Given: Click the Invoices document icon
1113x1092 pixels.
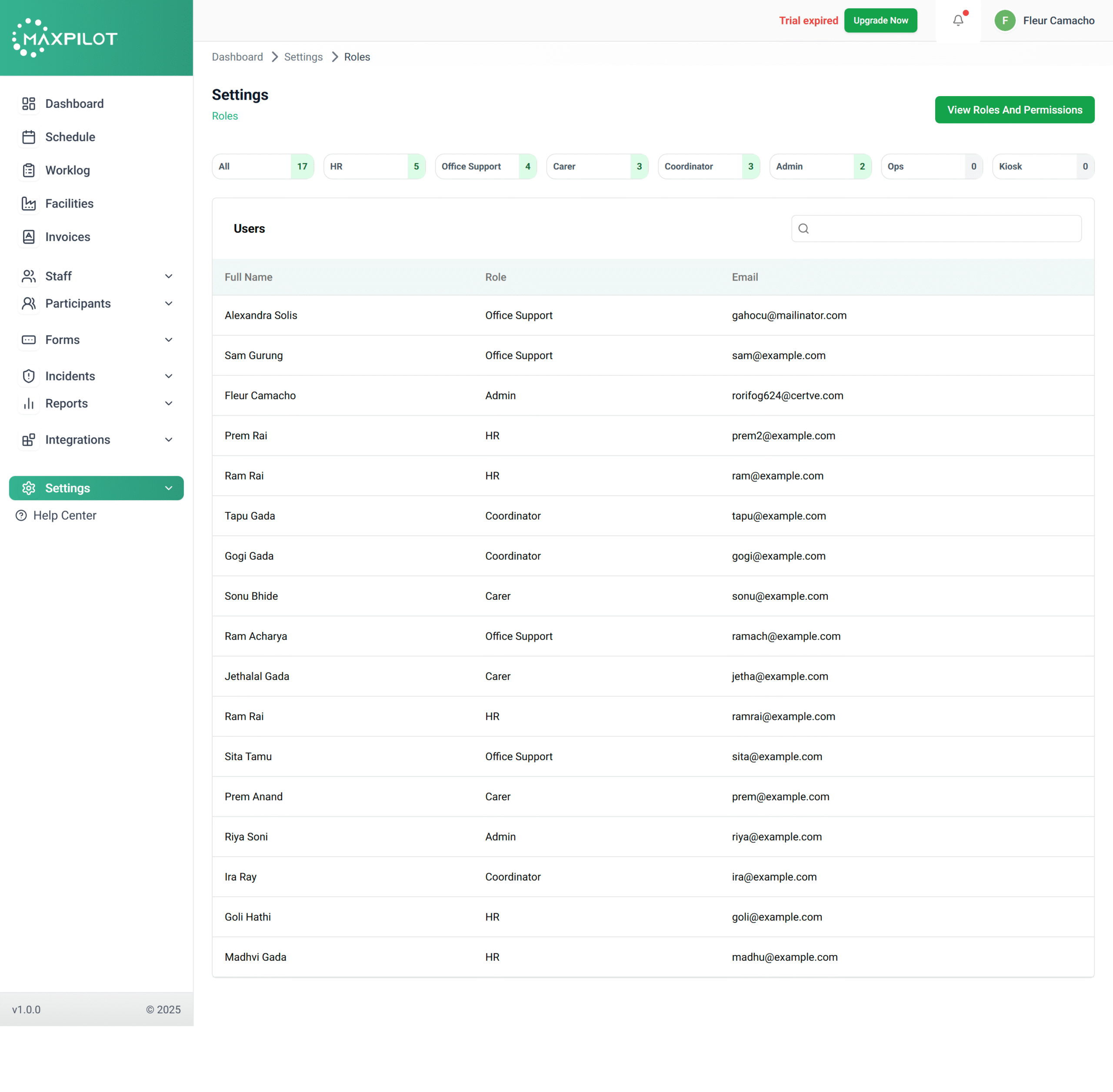Looking at the screenshot, I should (29, 237).
